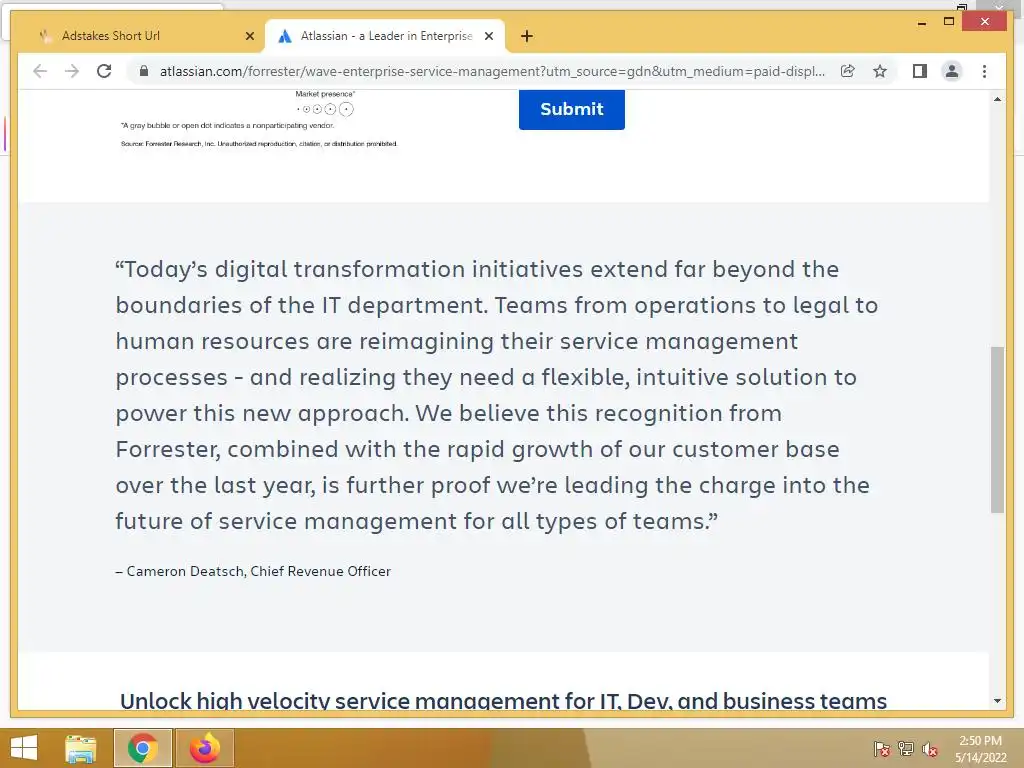Open the Chrome side panel
The image size is (1024, 768).
point(920,71)
